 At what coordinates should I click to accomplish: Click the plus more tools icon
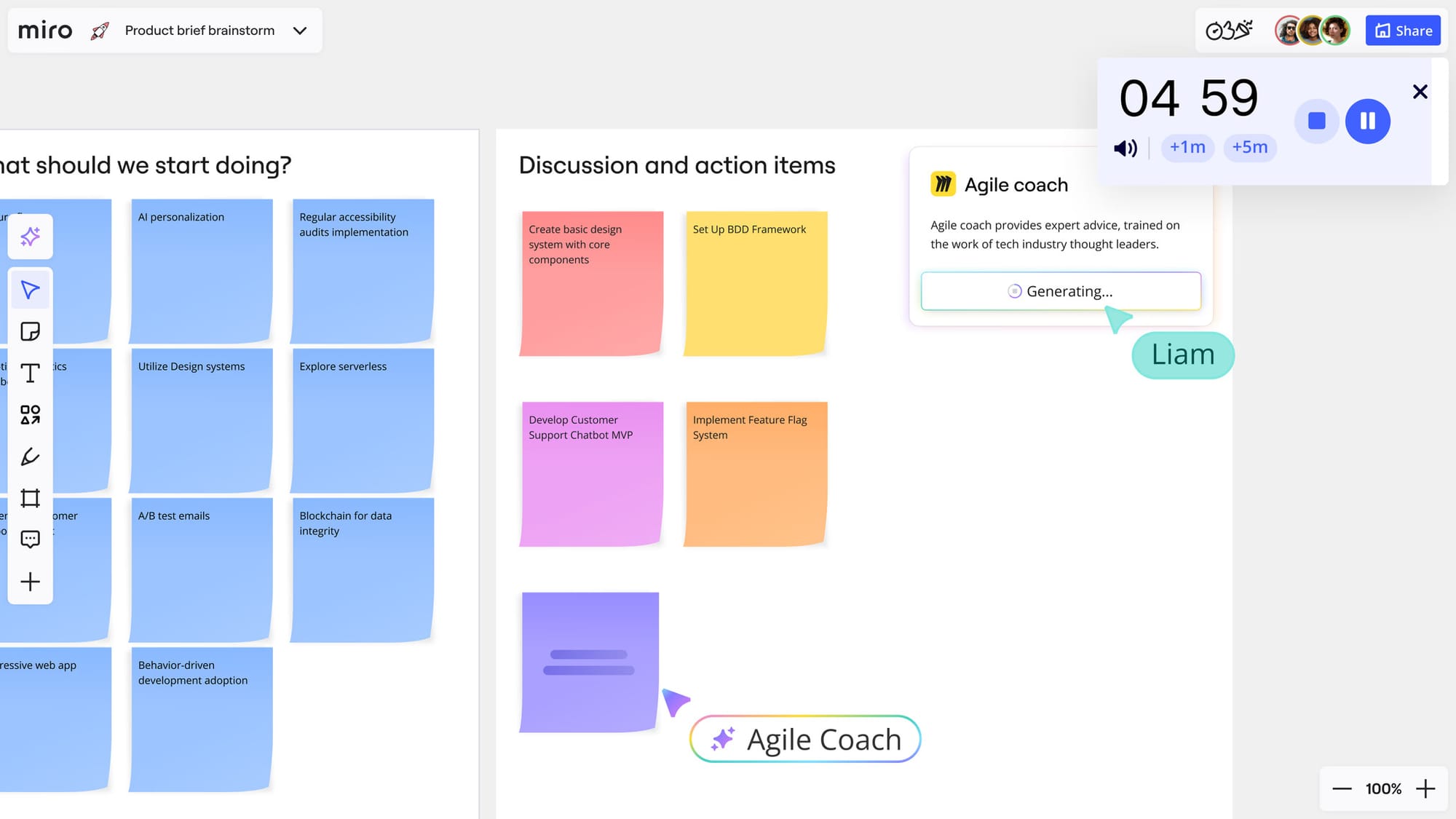30,582
